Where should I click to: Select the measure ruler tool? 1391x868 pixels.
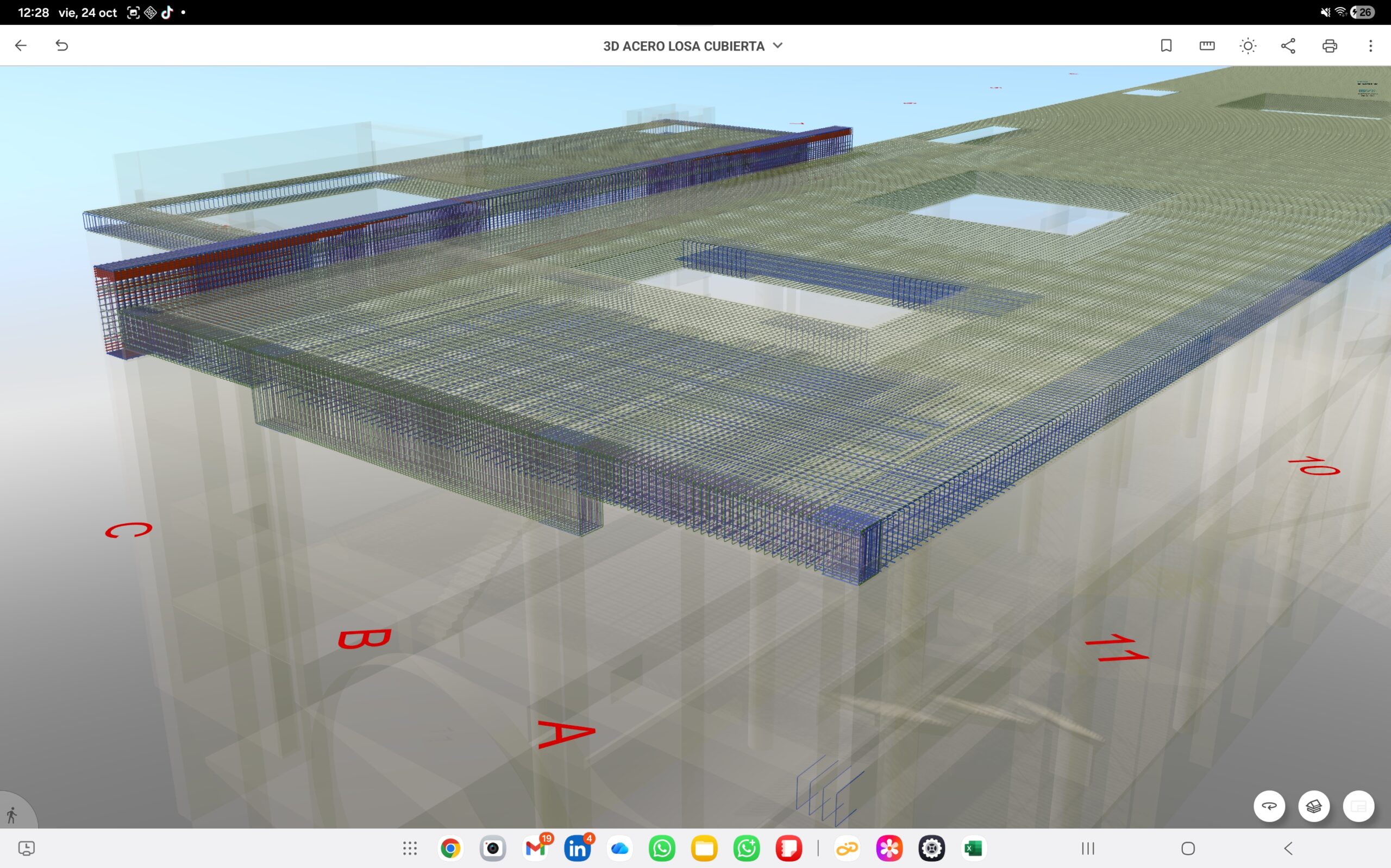tap(1207, 46)
